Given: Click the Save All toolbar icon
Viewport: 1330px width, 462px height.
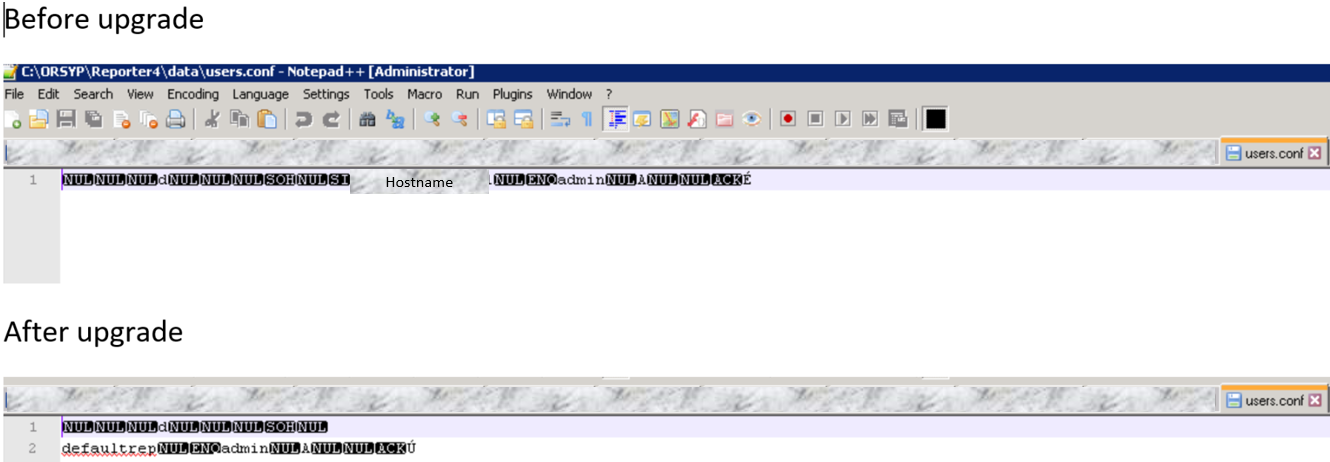Looking at the screenshot, I should (94, 120).
